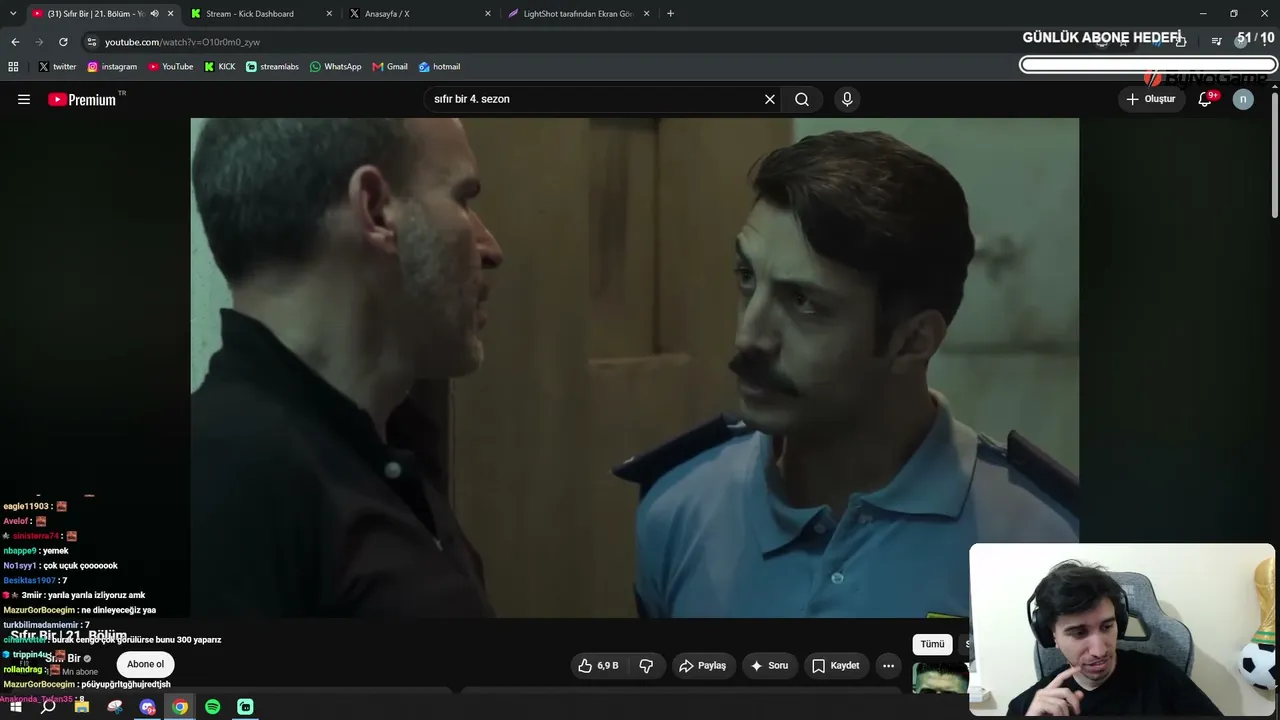Open the KICK bookmark
Viewport: 1280px width, 720px height.
coord(219,67)
